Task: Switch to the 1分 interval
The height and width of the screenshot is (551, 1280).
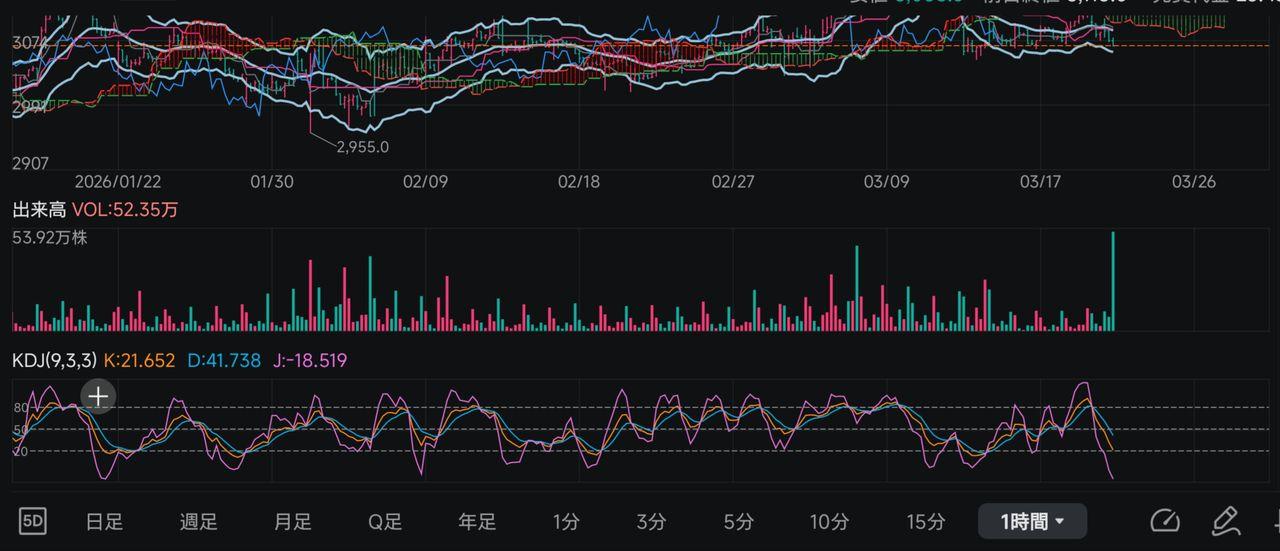Action: click(x=566, y=521)
